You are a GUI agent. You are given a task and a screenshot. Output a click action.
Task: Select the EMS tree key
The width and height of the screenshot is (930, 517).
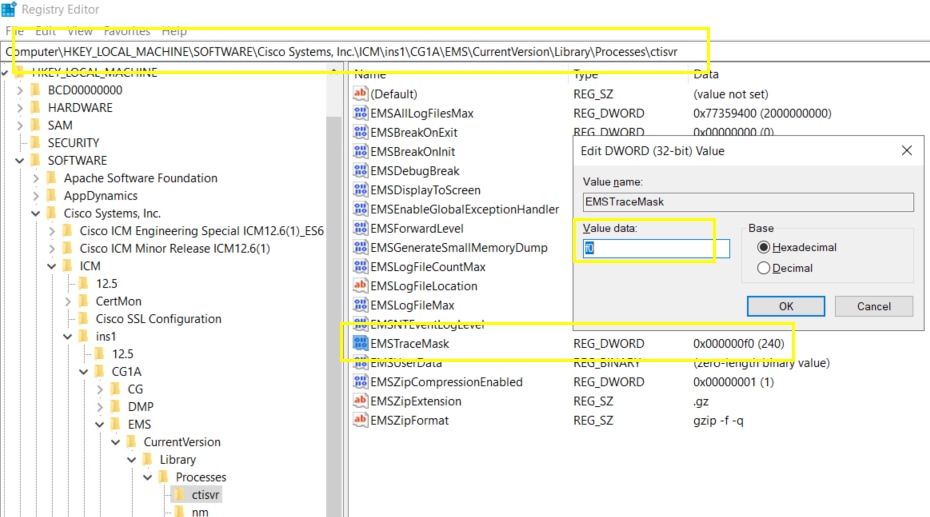pos(139,425)
